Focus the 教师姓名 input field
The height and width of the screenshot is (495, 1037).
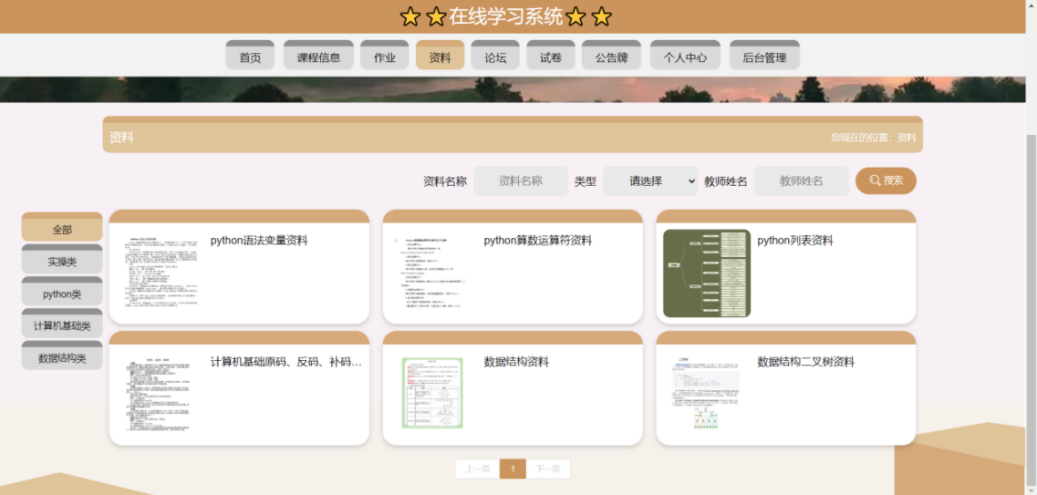801,181
